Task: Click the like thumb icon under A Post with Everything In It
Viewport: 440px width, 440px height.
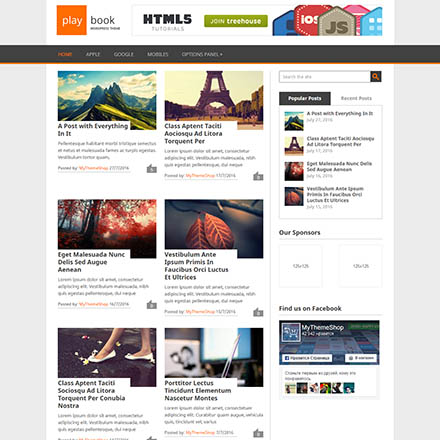Action: 152,168
